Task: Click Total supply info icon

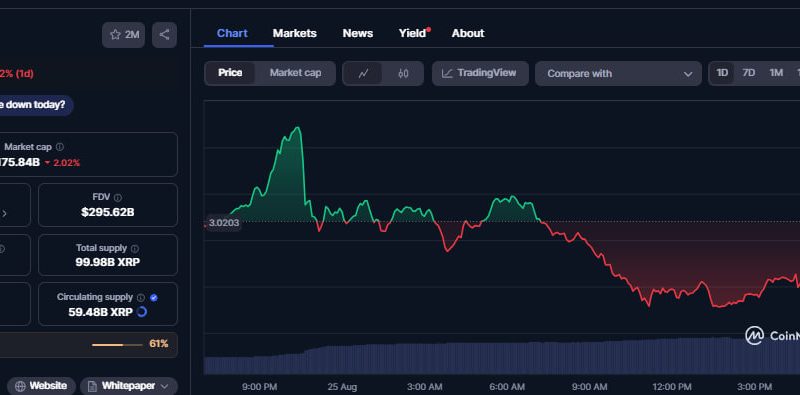Action: [x=135, y=249]
